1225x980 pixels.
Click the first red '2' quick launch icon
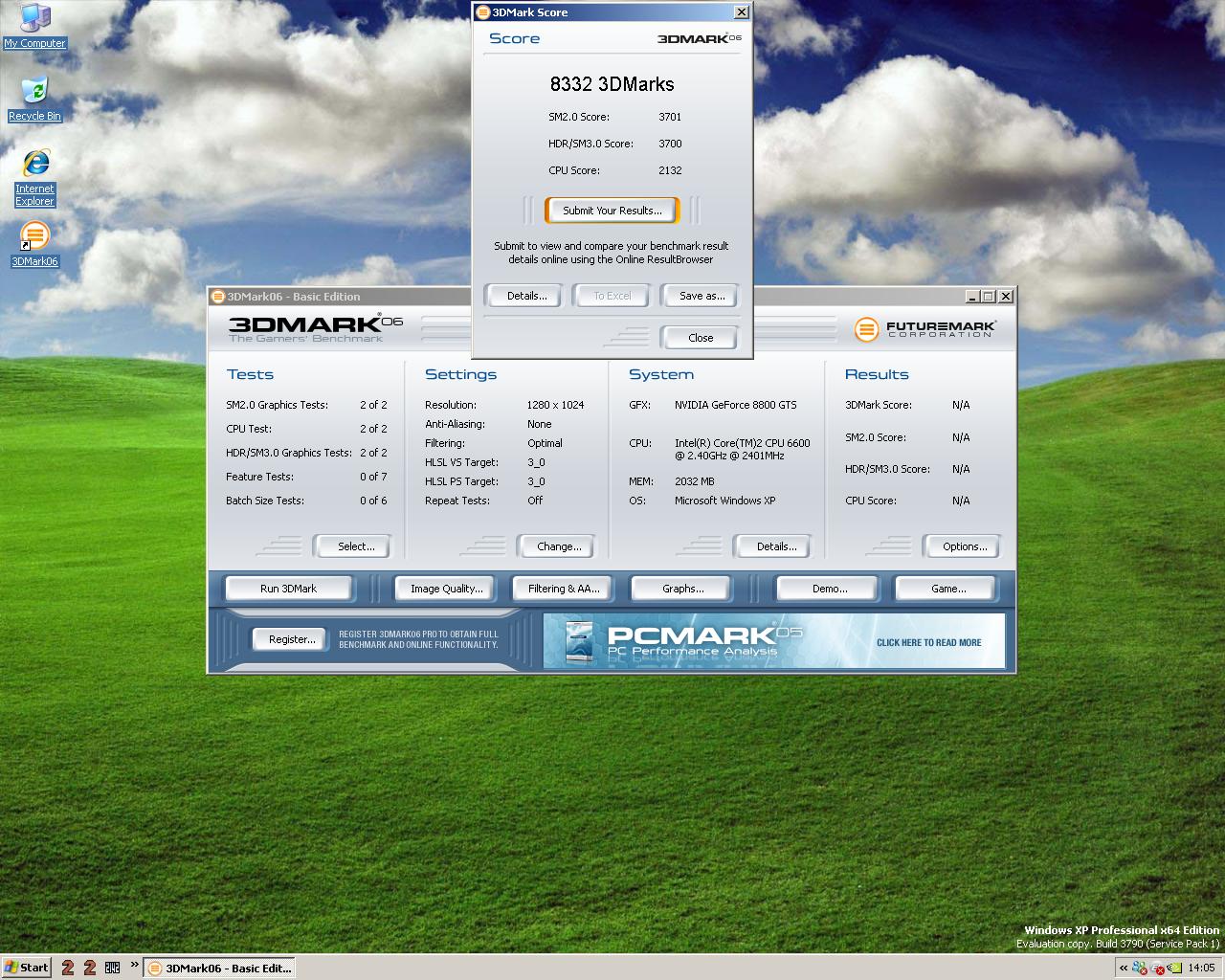click(x=68, y=968)
